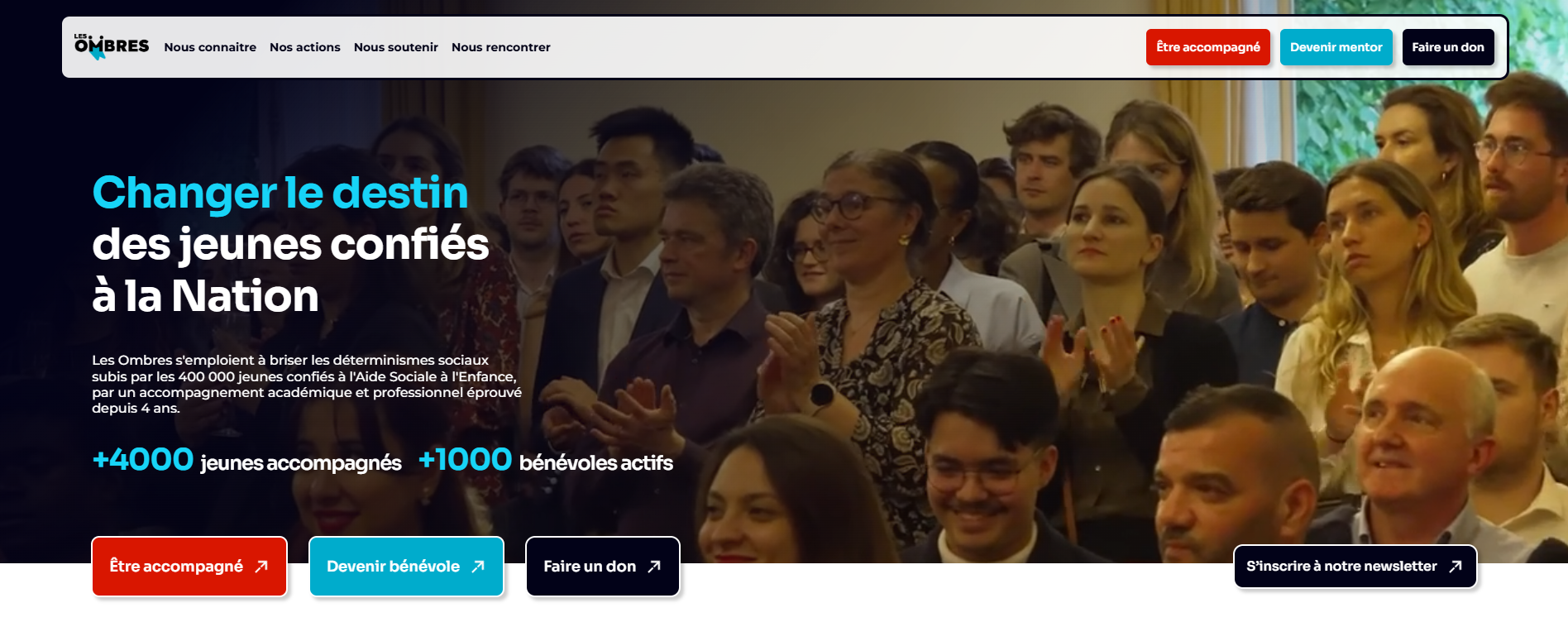The image size is (1568, 622).
Task: Click the +4000 jeunes accompagnés statistic
Action: (246, 460)
